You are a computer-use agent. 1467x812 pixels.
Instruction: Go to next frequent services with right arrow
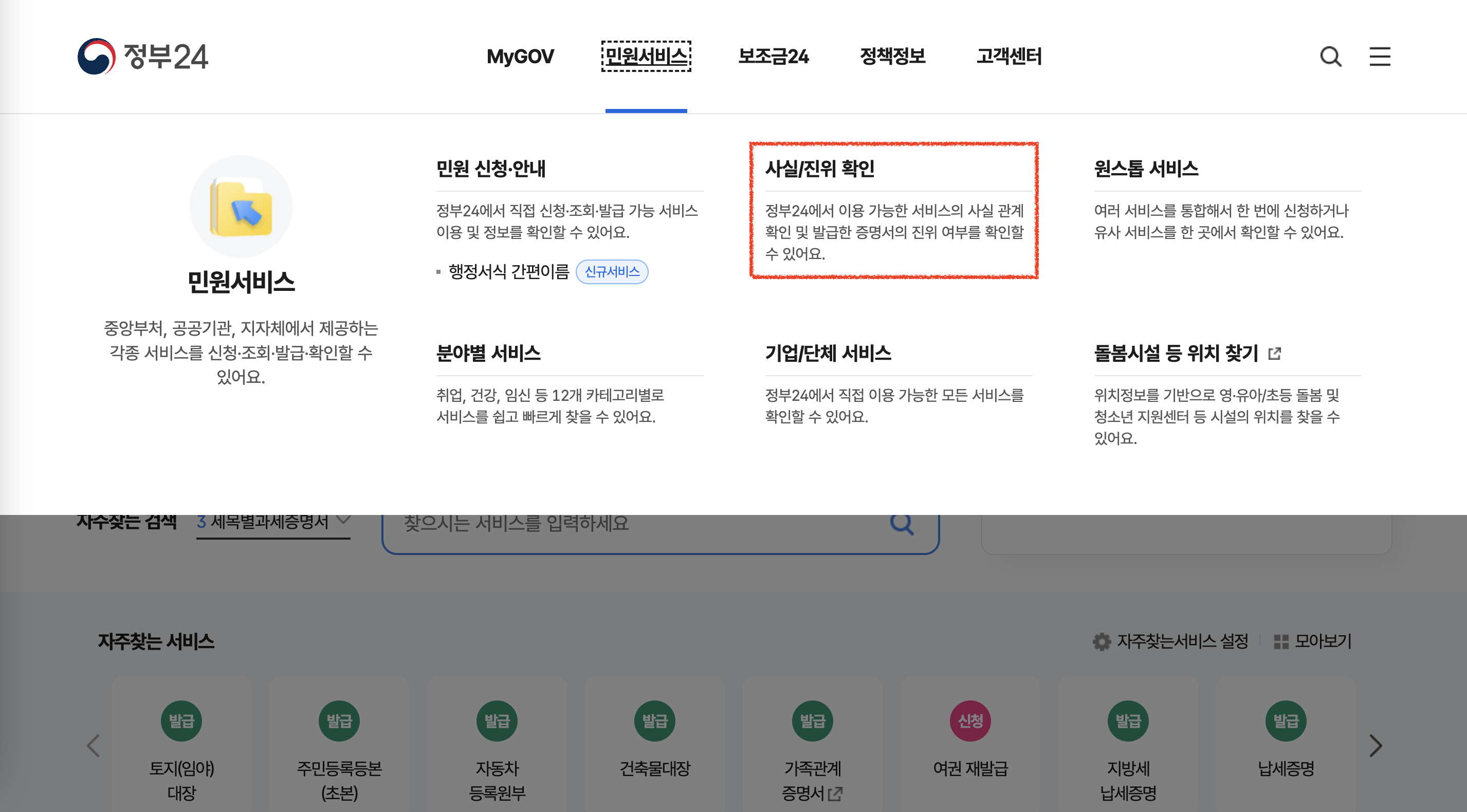tap(1375, 745)
